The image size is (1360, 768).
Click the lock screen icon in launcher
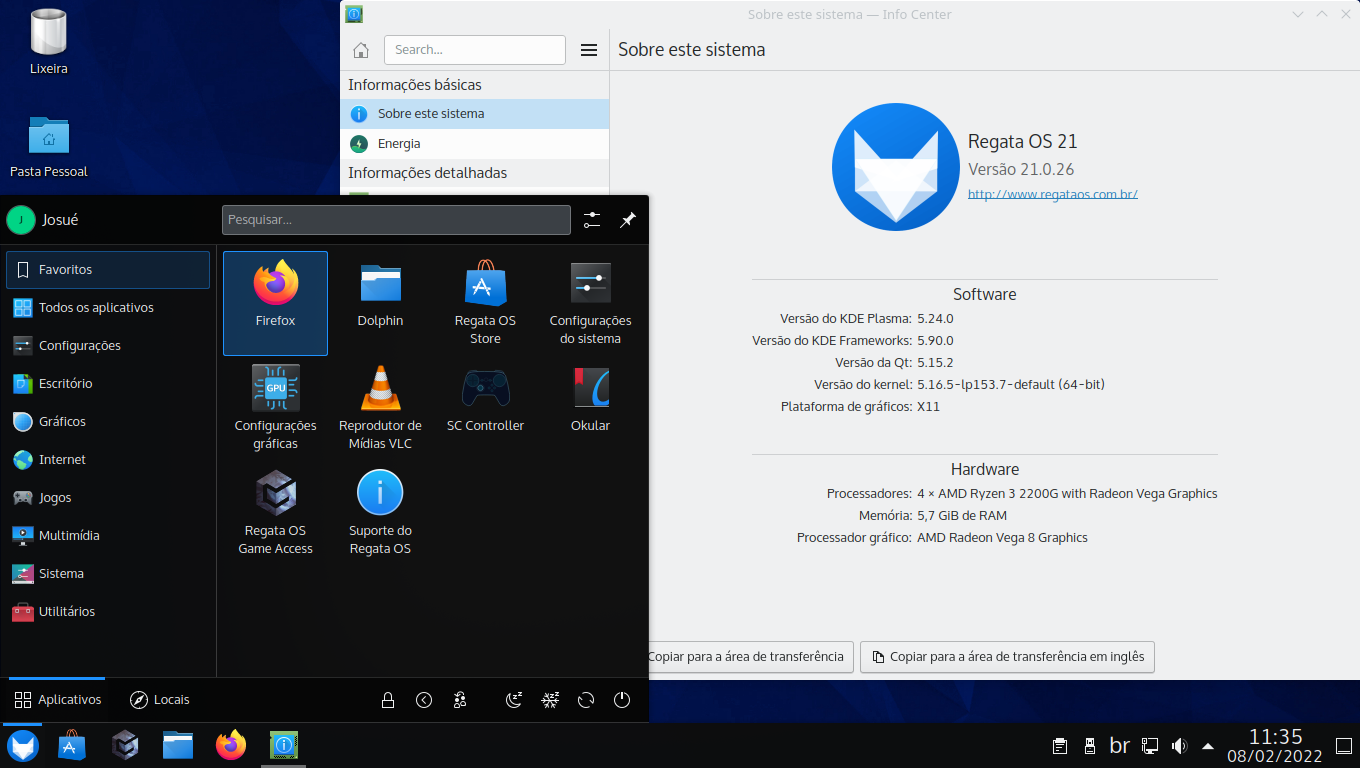click(388, 700)
